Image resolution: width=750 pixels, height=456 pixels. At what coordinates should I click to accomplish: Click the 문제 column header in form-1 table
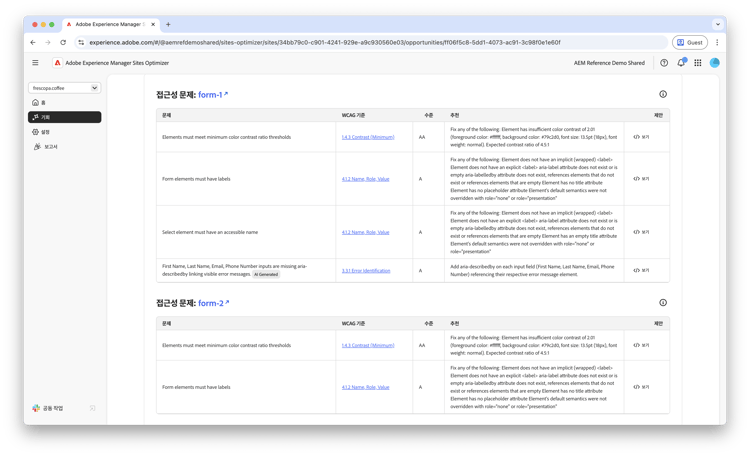(x=166, y=115)
